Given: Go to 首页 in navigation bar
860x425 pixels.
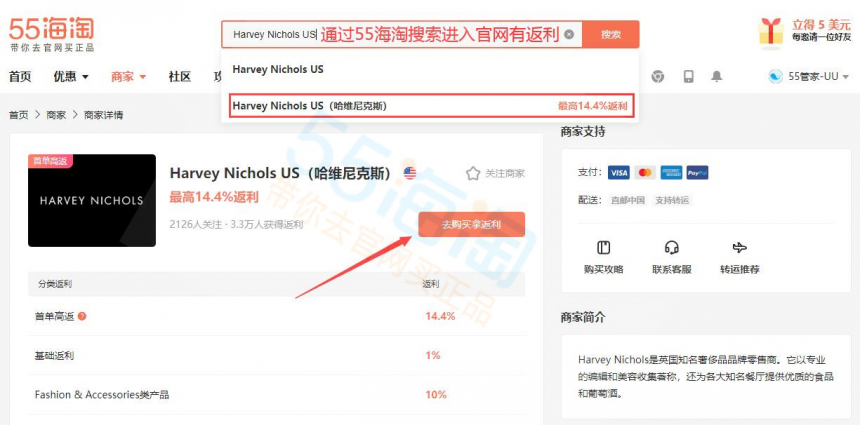Looking at the screenshot, I should click(20, 77).
